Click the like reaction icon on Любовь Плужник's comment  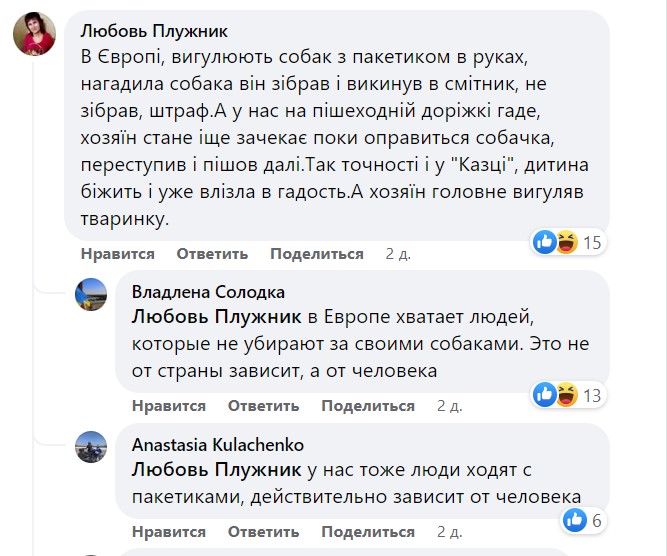pyautogui.click(x=546, y=241)
